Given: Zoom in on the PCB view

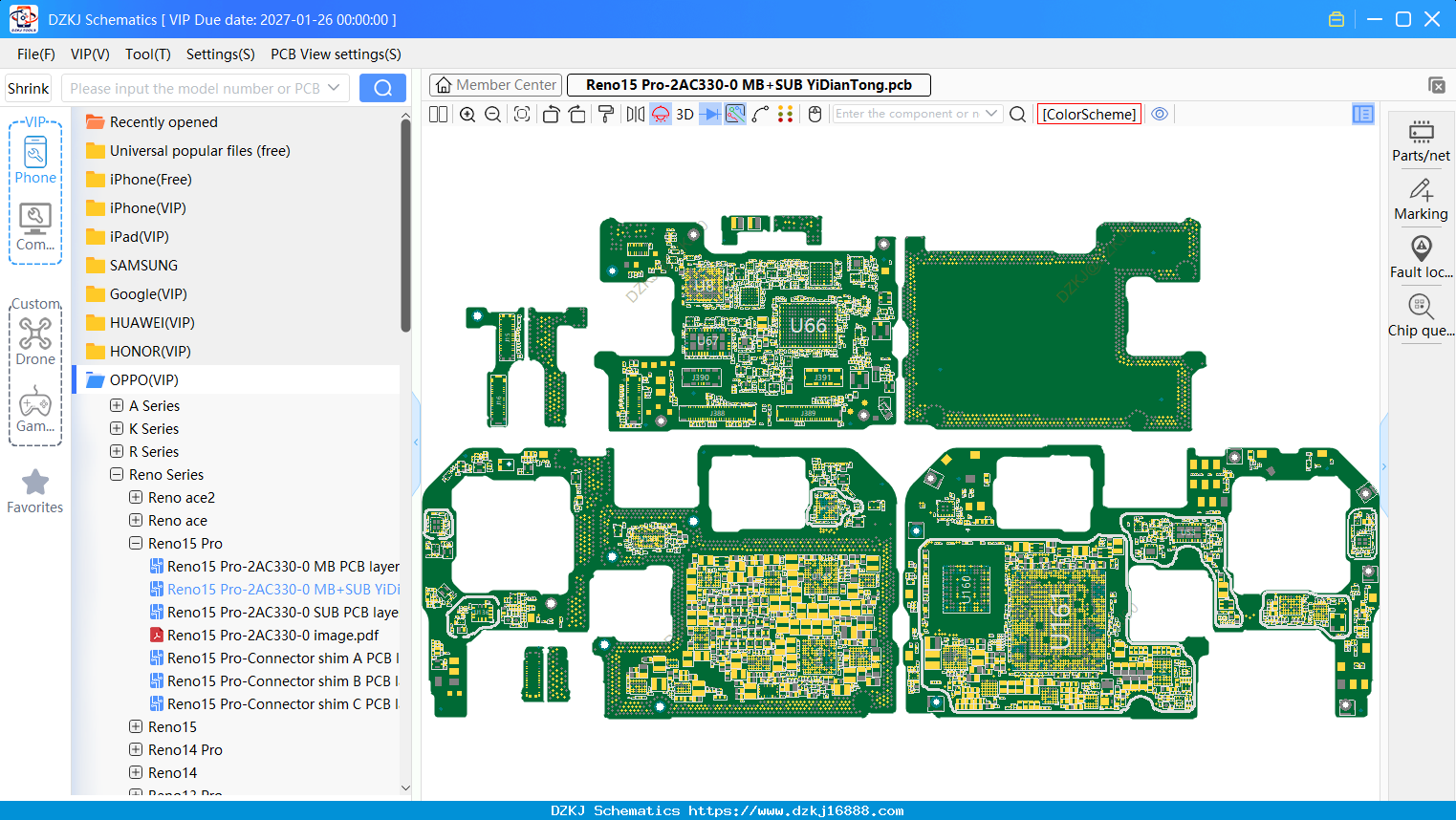Looking at the screenshot, I should click(x=467, y=114).
